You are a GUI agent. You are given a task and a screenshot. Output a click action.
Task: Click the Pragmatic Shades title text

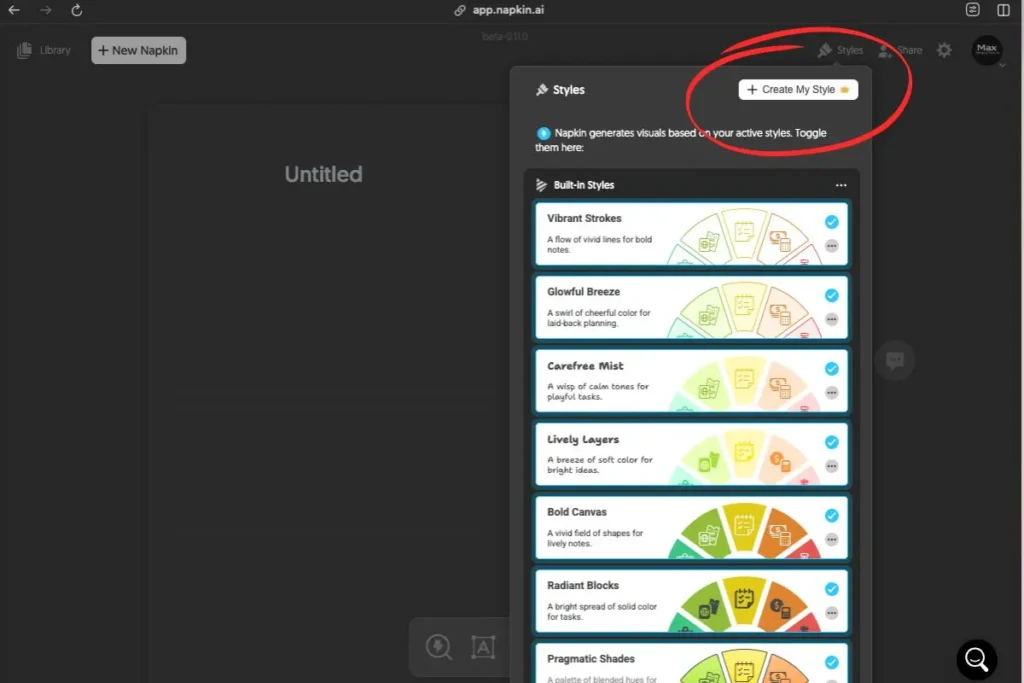(x=591, y=659)
